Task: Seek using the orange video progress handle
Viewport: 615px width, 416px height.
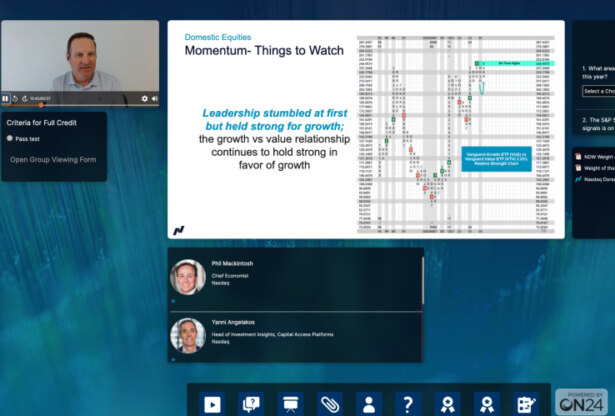Action: point(41,105)
